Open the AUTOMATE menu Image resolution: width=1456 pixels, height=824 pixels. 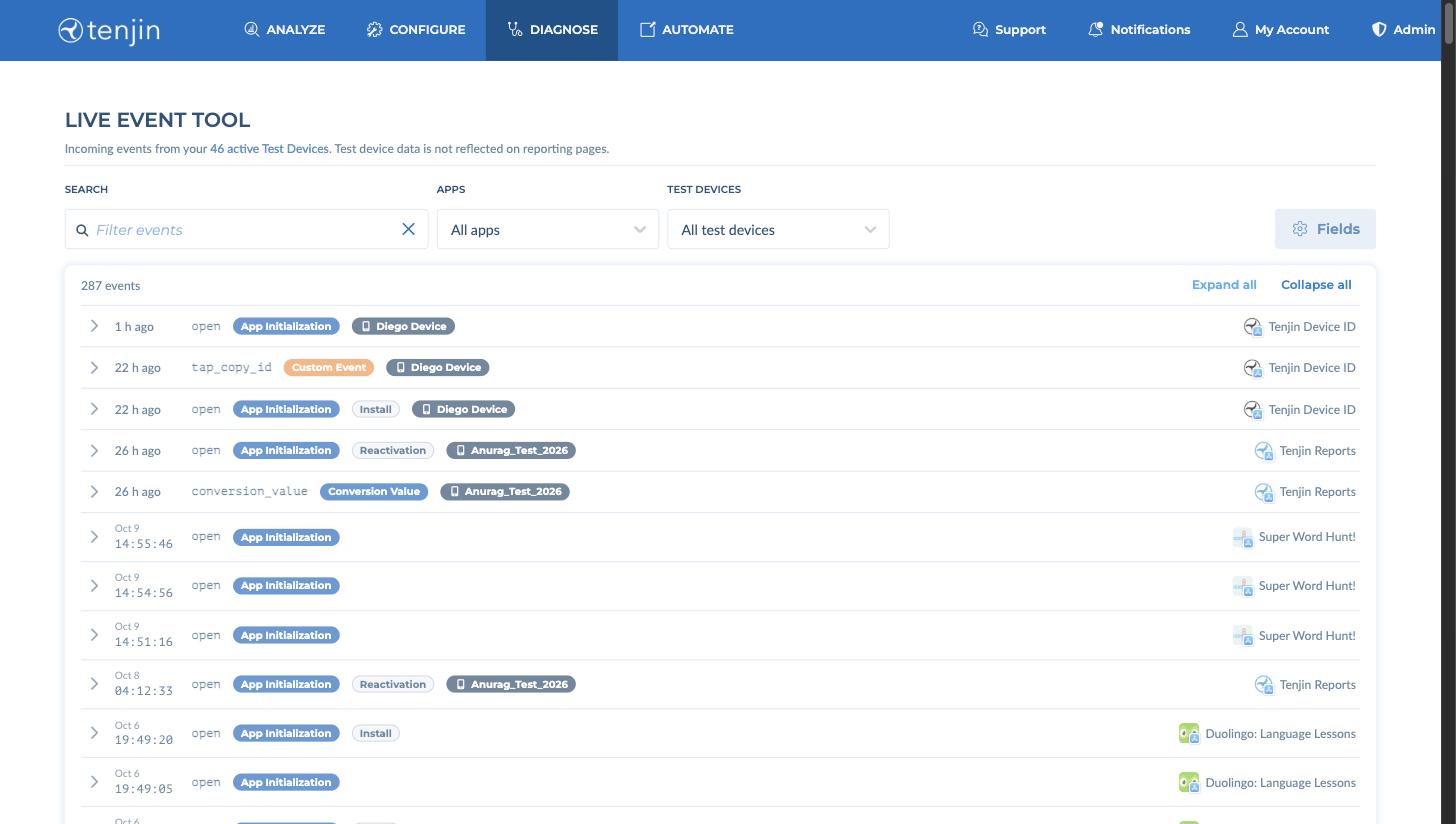click(x=686, y=30)
